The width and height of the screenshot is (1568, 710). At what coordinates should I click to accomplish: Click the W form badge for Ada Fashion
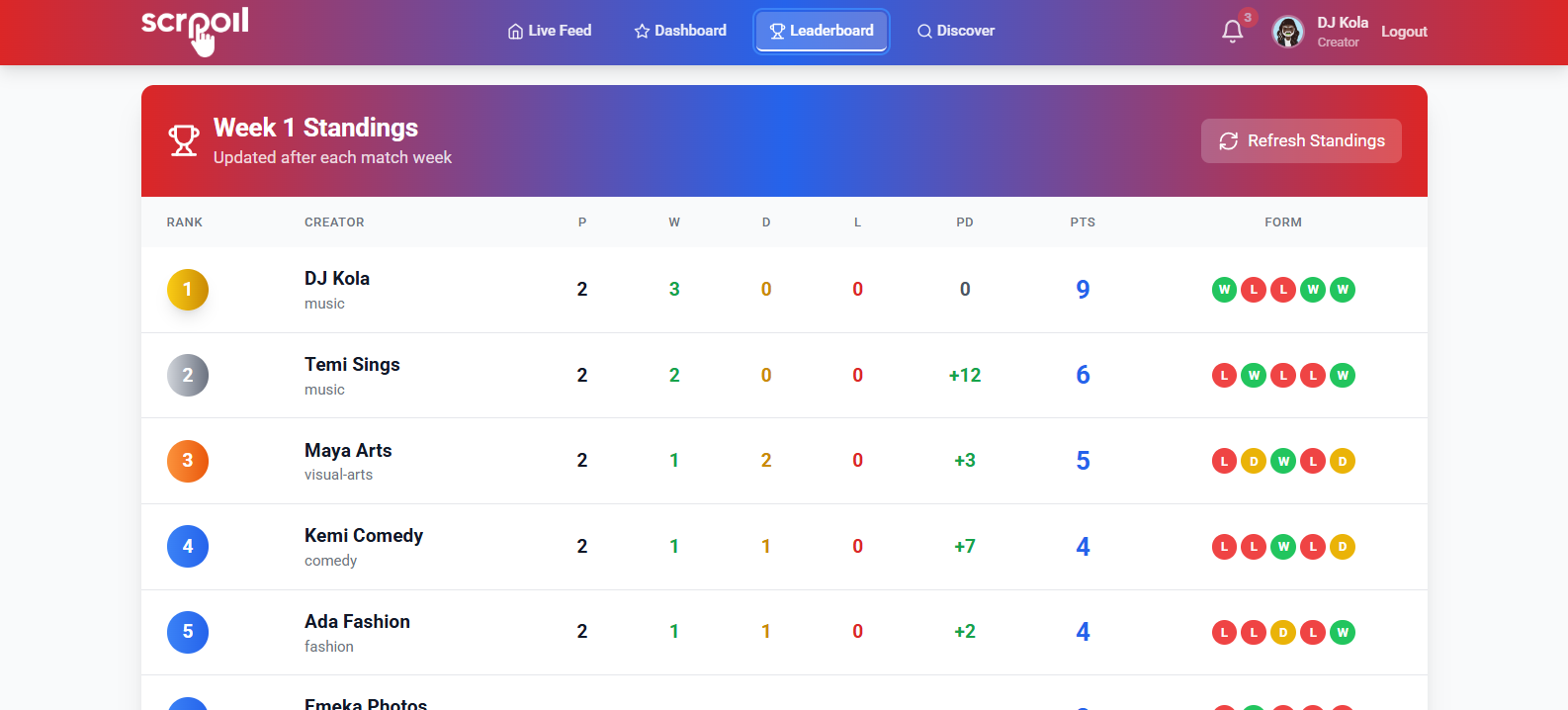[x=1343, y=632]
